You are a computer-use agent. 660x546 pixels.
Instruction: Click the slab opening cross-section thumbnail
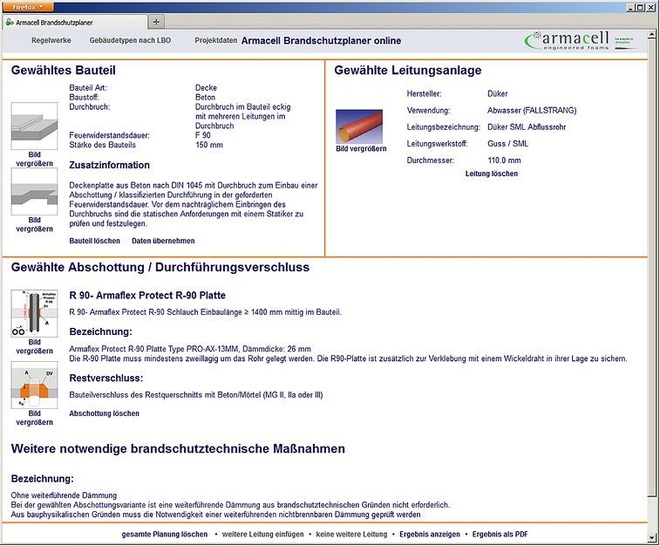click(x=35, y=192)
